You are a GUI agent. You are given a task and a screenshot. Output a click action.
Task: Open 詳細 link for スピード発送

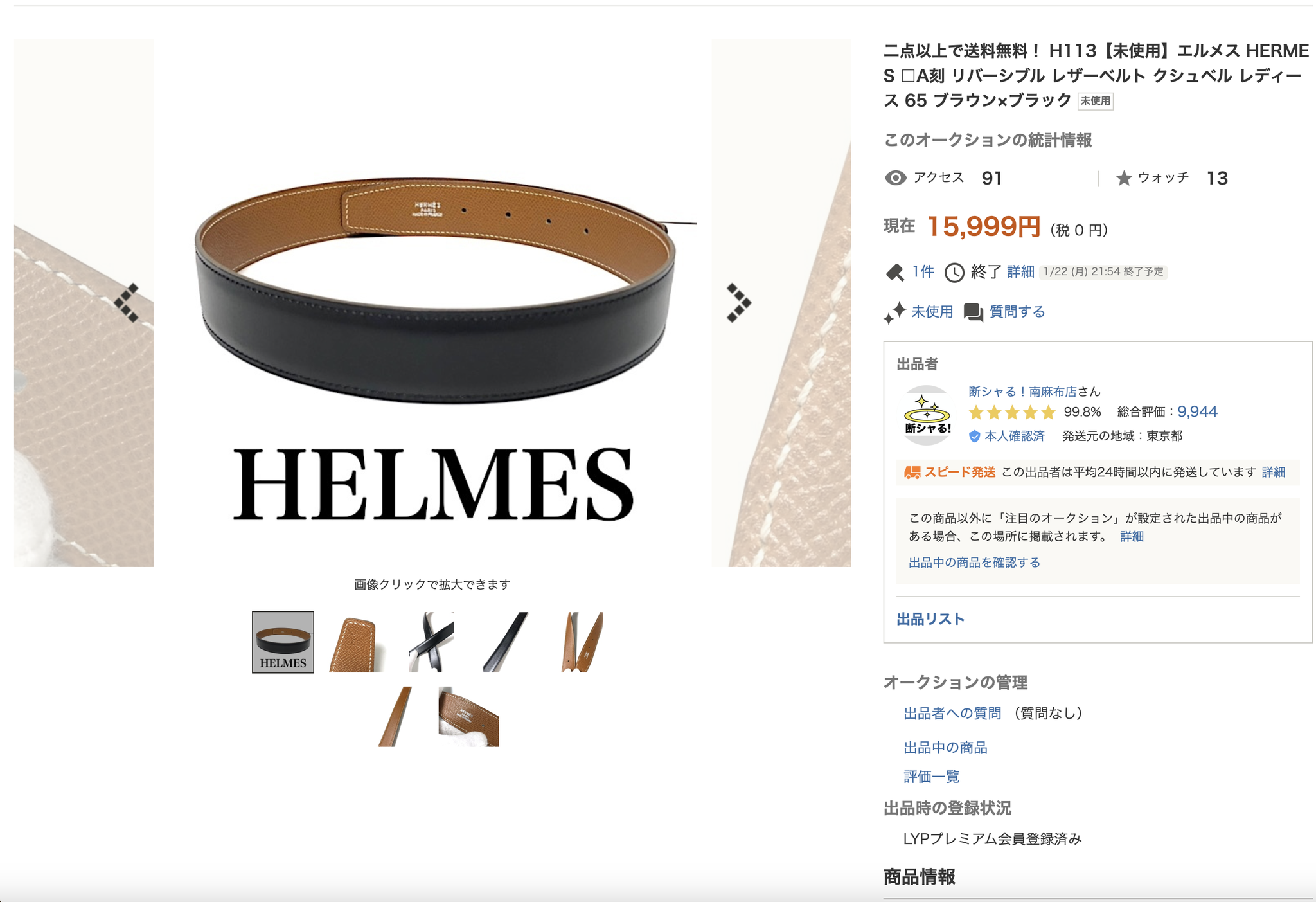(x=1273, y=473)
